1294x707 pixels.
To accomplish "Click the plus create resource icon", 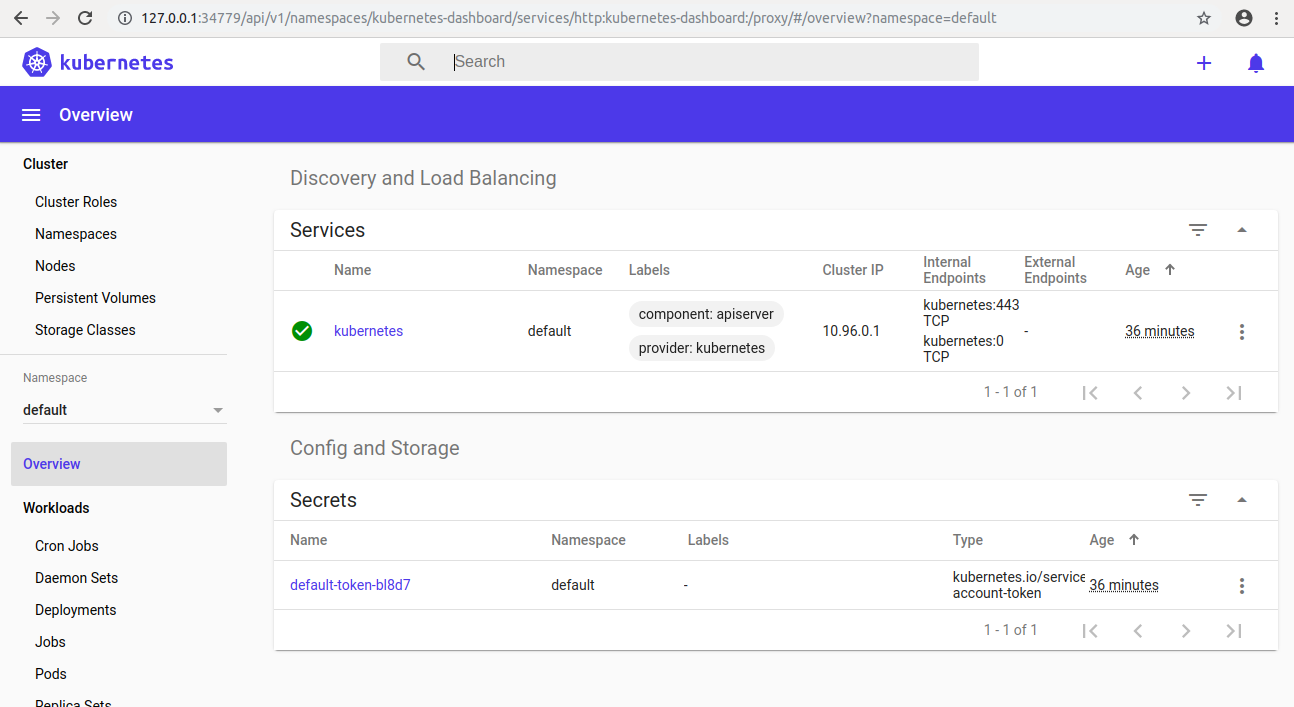I will pos(1204,63).
